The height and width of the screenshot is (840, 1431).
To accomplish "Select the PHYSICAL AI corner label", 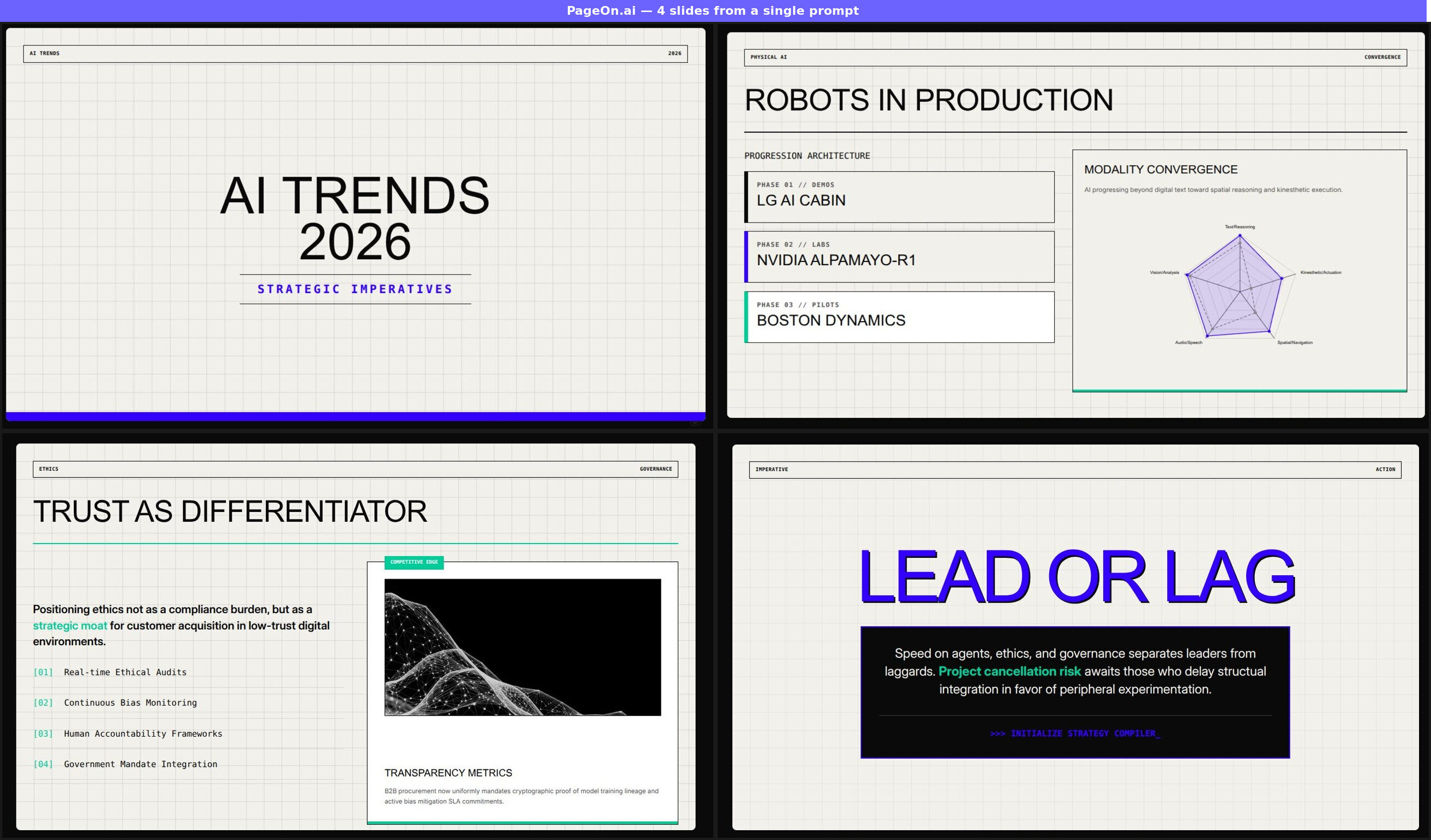I will point(769,57).
